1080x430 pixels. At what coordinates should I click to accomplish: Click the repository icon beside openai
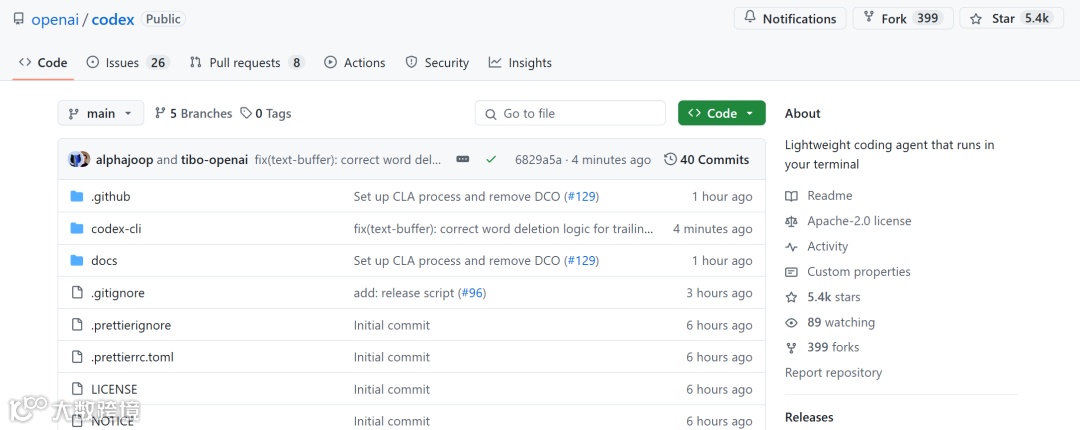pyautogui.click(x=19, y=19)
